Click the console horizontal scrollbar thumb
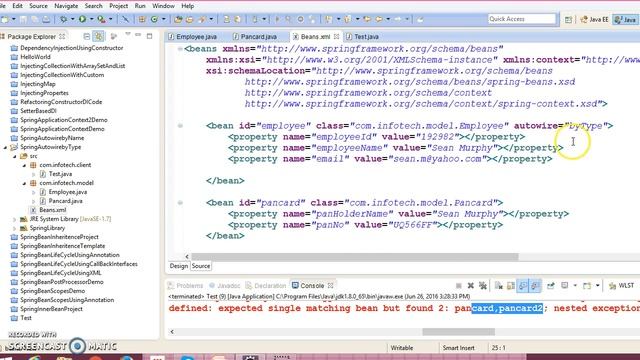Image resolution: width=640 pixels, height=360 pixels. click(x=458, y=332)
